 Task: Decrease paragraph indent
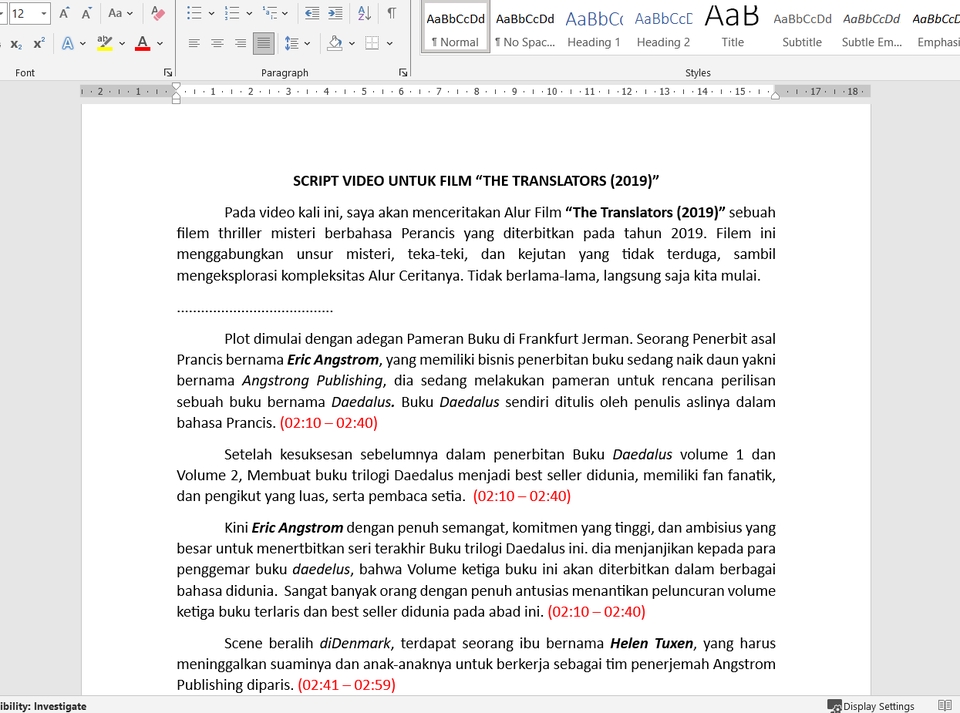coord(312,13)
